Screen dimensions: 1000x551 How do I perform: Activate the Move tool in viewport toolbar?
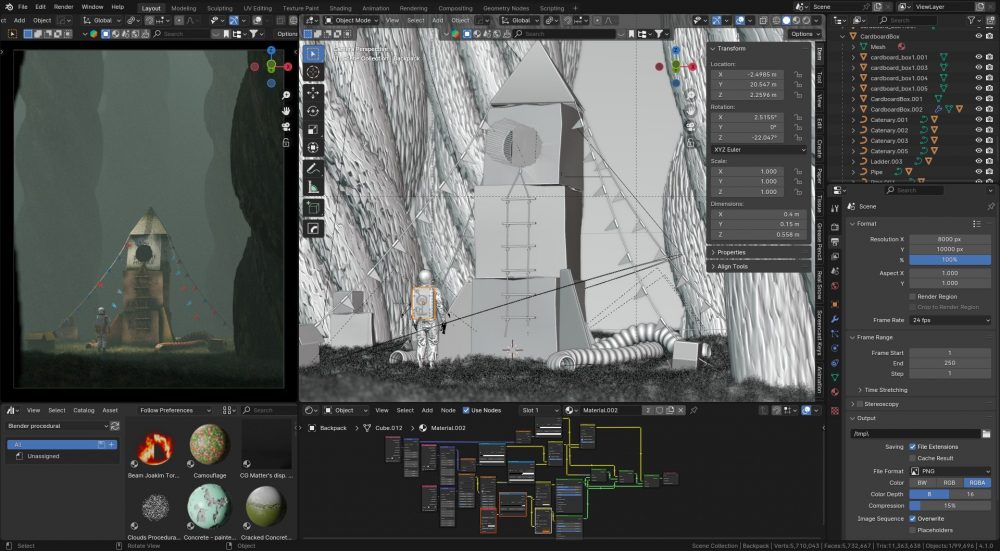pyautogui.click(x=312, y=93)
